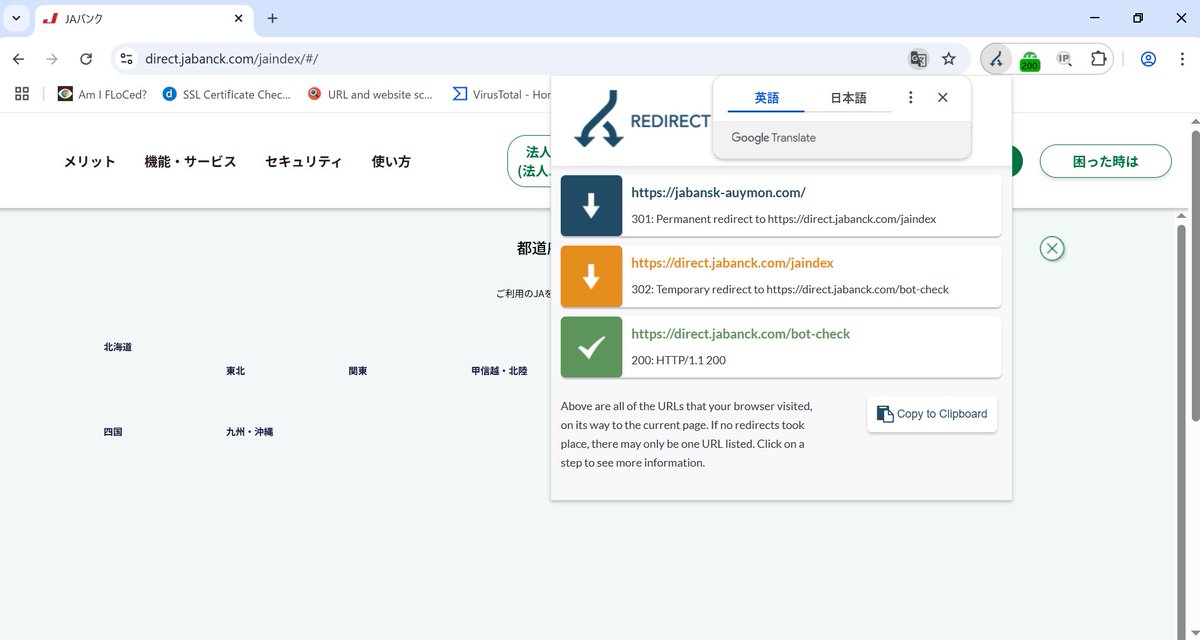Open URL and website scanner bookmark
The height and width of the screenshot is (640, 1200).
coord(370,94)
